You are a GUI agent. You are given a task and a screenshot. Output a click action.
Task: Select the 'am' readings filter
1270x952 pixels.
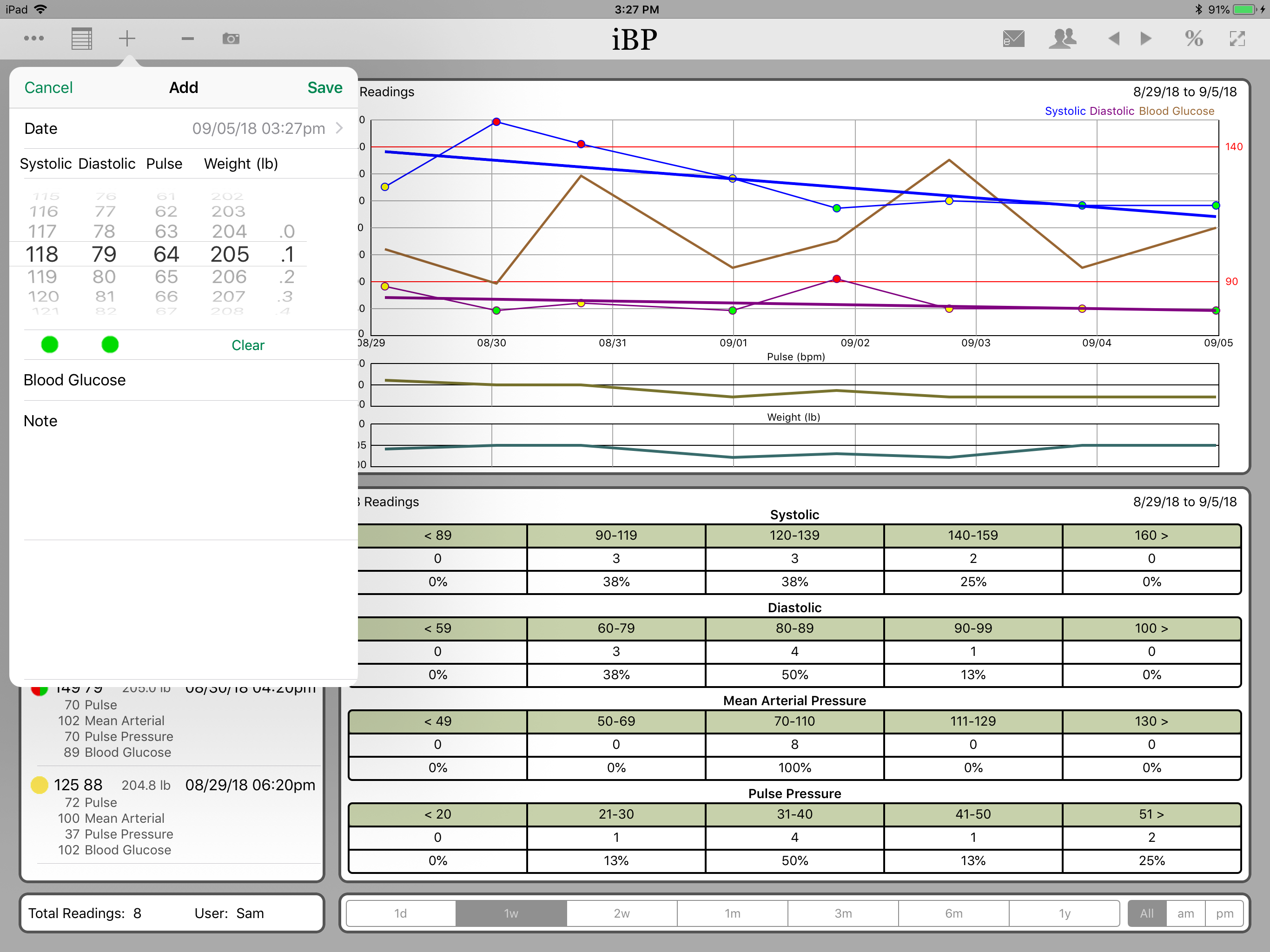pos(1185,913)
